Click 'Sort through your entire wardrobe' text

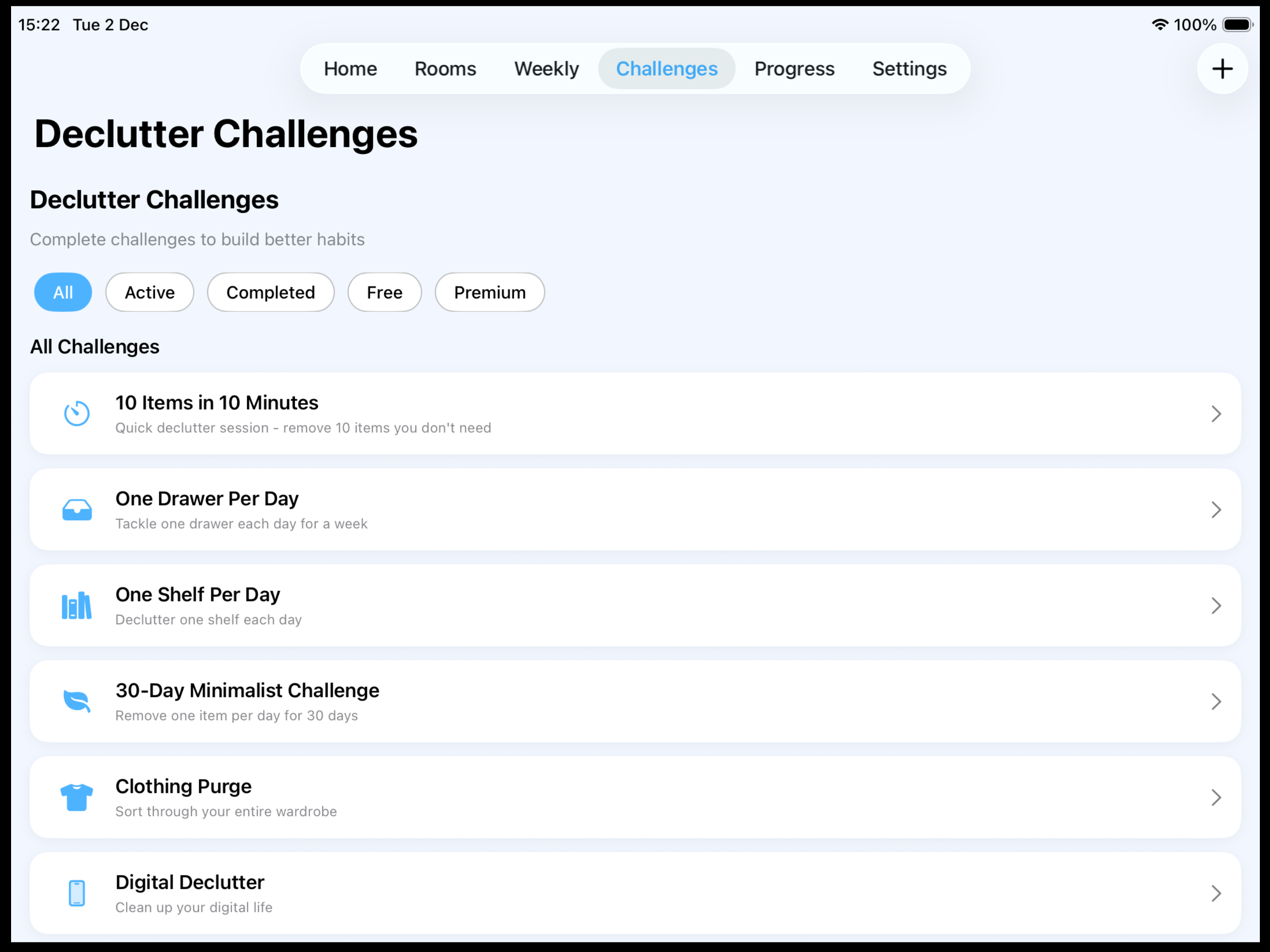pos(226,811)
